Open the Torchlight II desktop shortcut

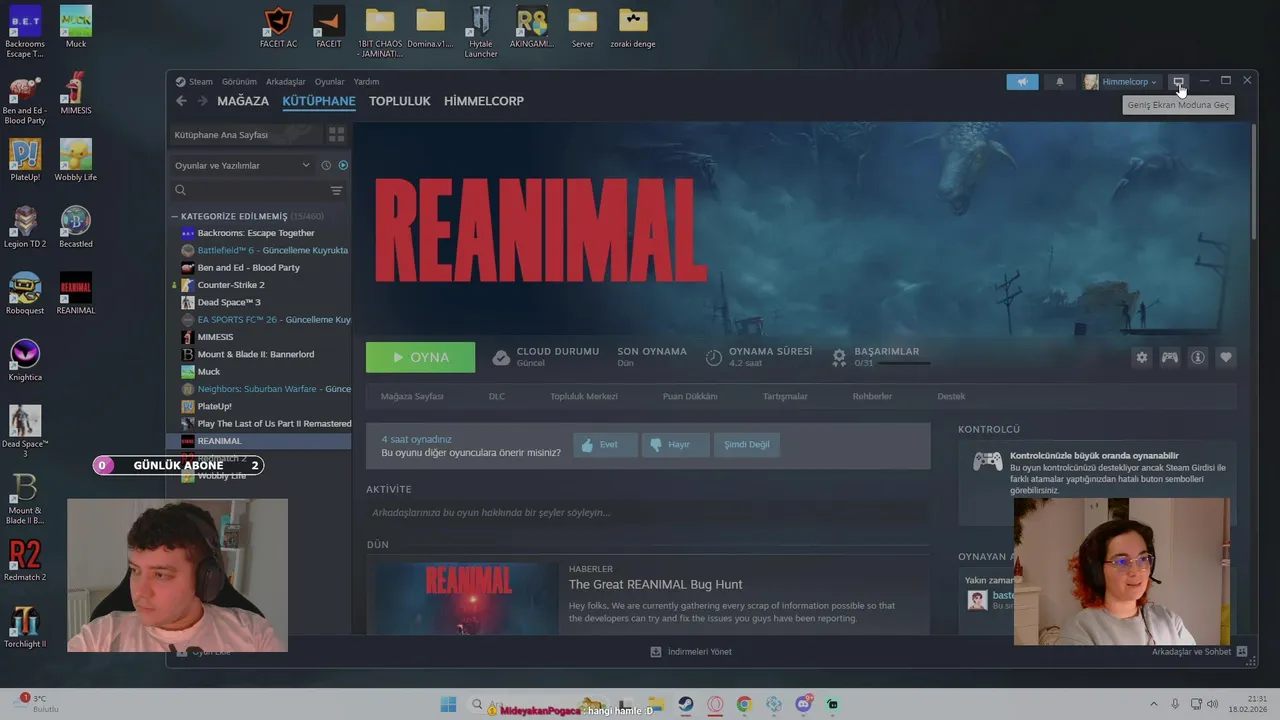click(25, 627)
